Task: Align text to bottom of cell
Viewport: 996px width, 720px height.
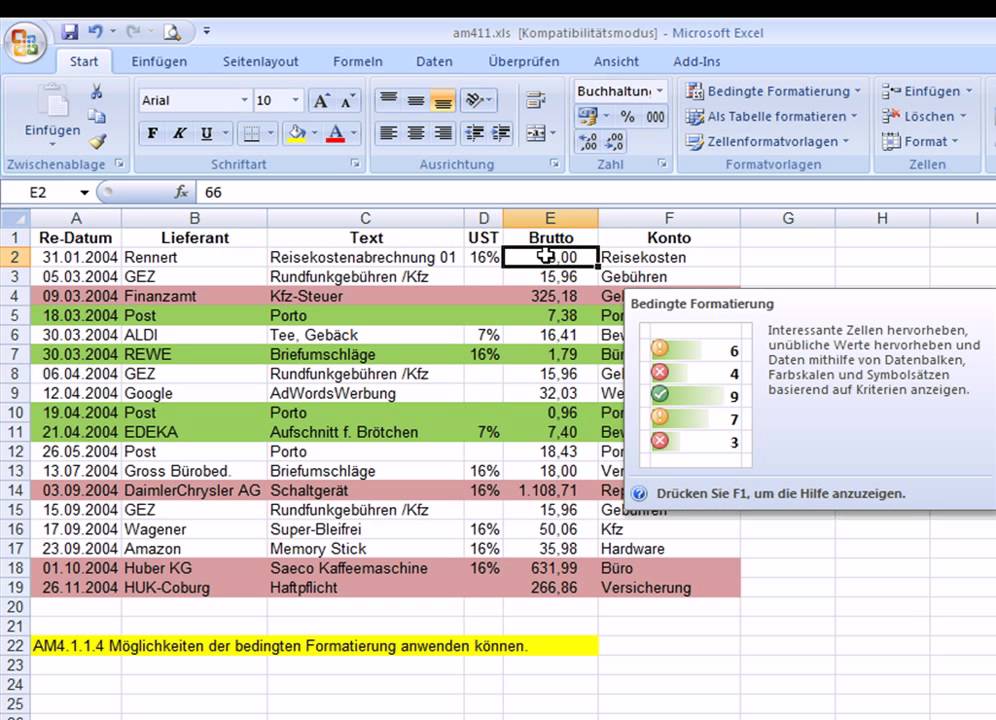Action: pyautogui.click(x=443, y=100)
